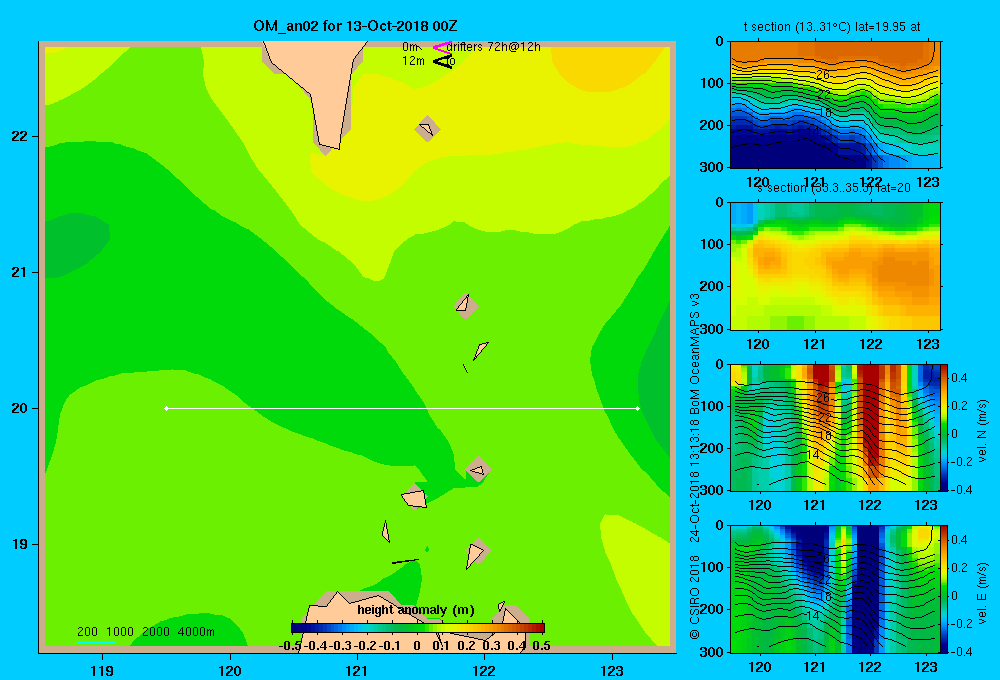Open the temperature section panel
The height and width of the screenshot is (680, 1000).
pyautogui.click(x=835, y=105)
